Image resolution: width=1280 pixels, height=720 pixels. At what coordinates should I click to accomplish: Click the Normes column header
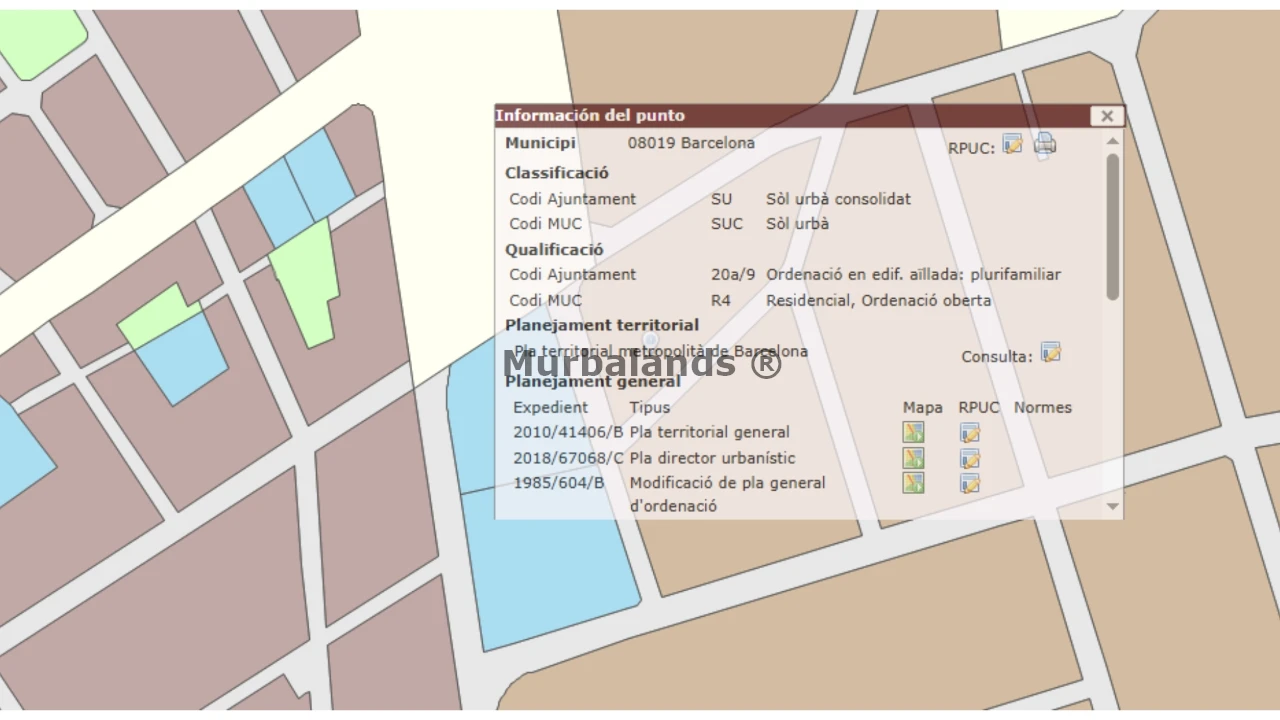1042,407
